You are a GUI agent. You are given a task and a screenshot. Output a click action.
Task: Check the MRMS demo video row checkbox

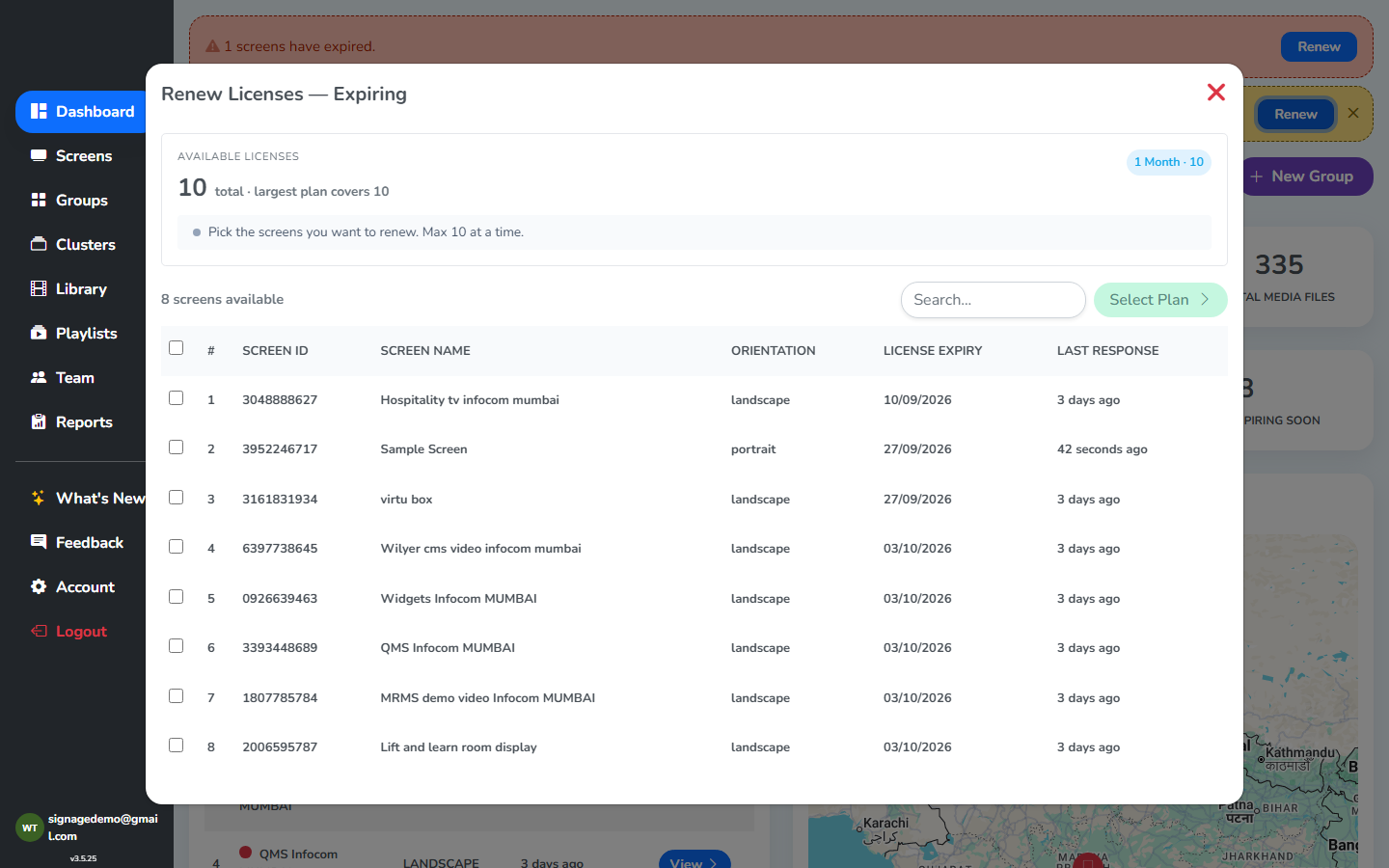(x=176, y=696)
